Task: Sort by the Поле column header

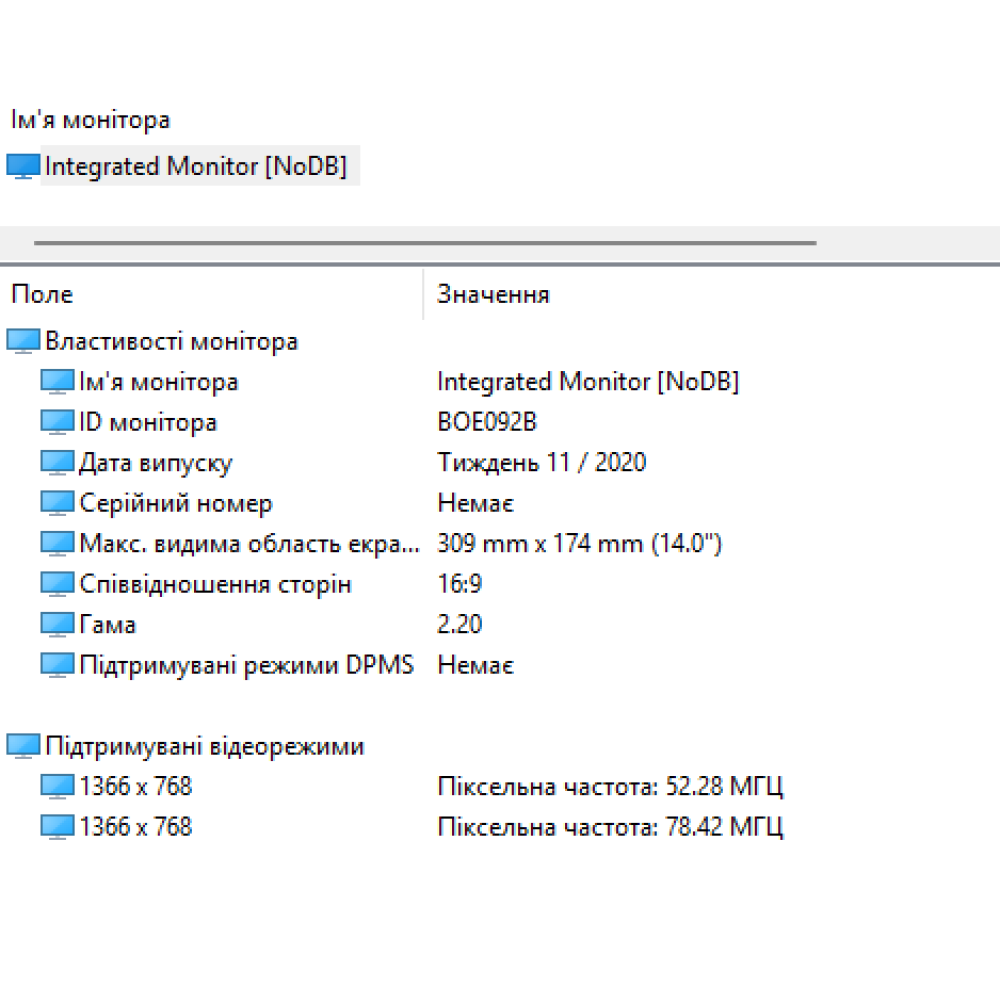Action: (42, 294)
